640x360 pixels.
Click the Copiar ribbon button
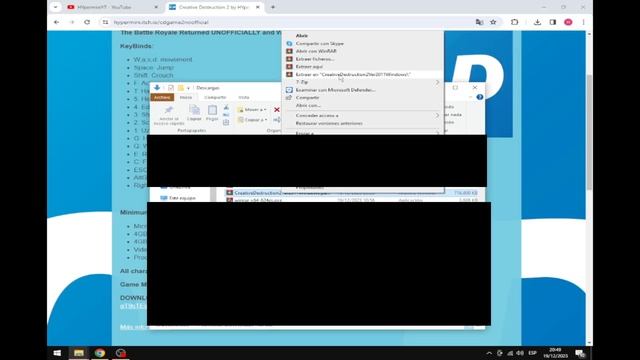194,113
